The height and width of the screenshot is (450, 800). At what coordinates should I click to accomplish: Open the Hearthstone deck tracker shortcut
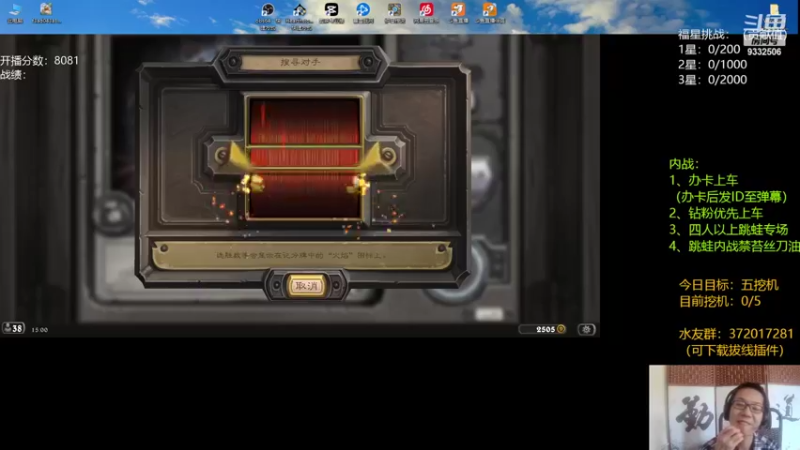[x=299, y=15]
